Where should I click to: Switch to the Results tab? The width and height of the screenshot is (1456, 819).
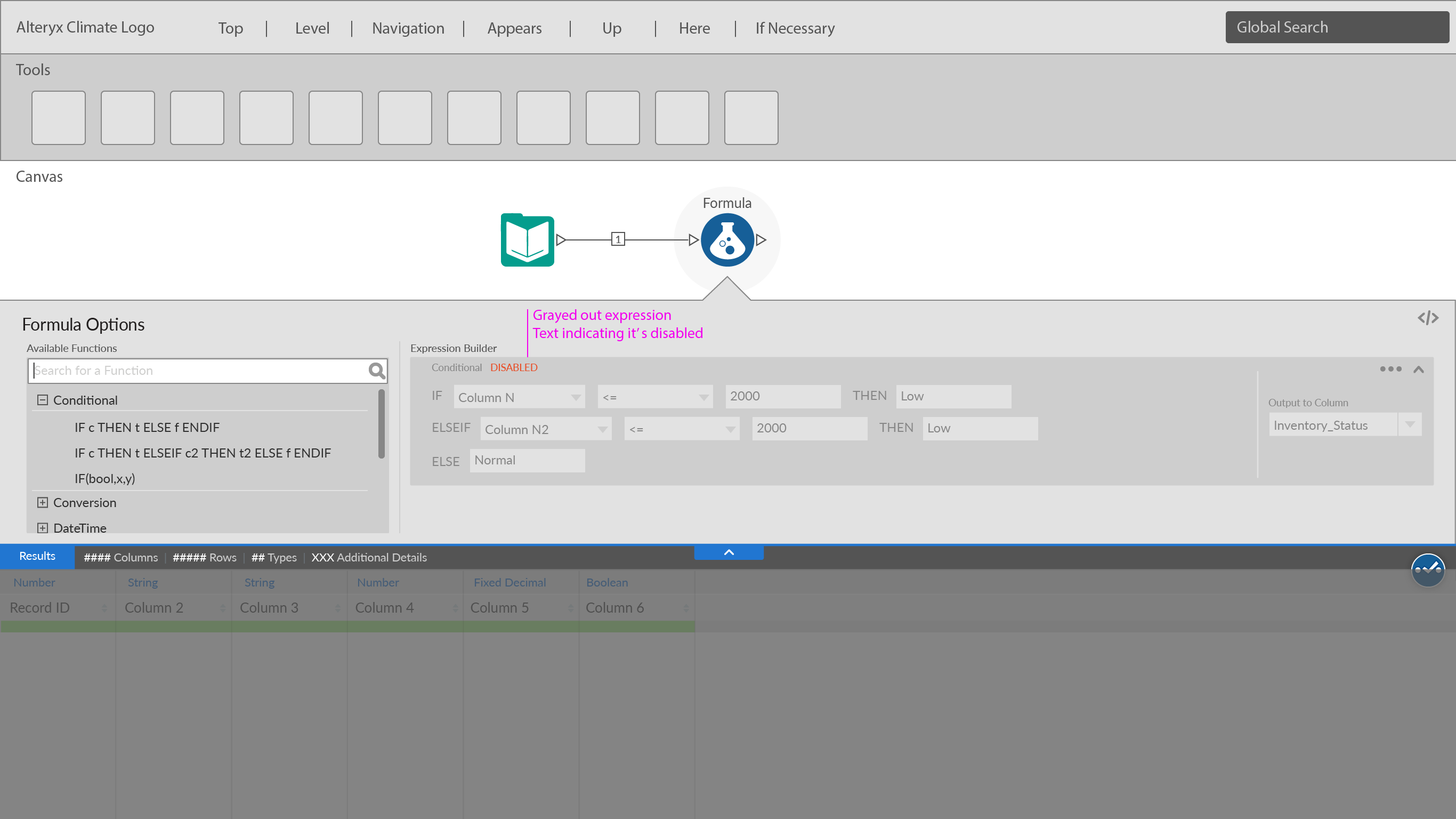point(37,556)
